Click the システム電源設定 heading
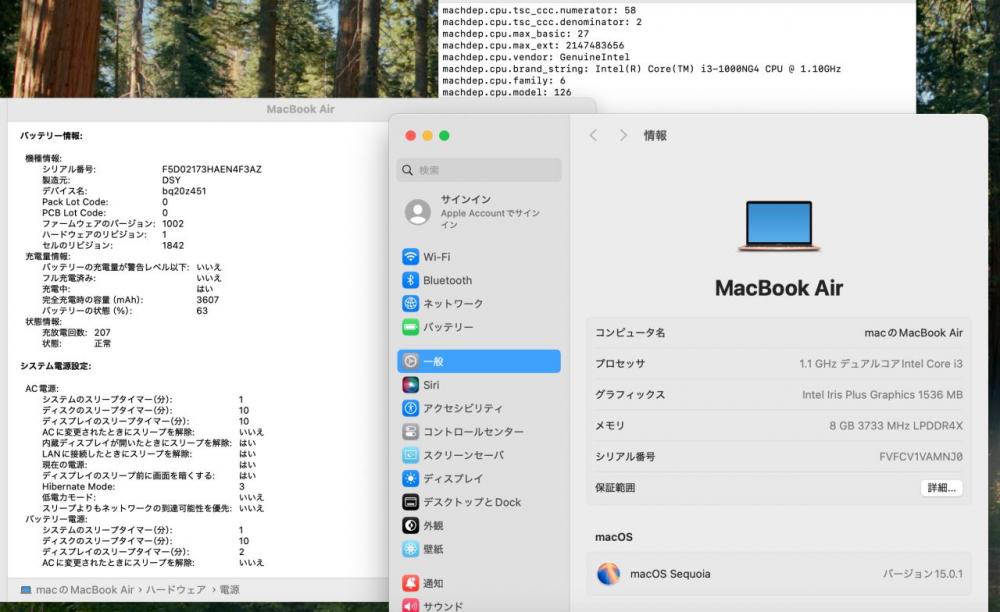The image size is (1000, 612). point(55,366)
